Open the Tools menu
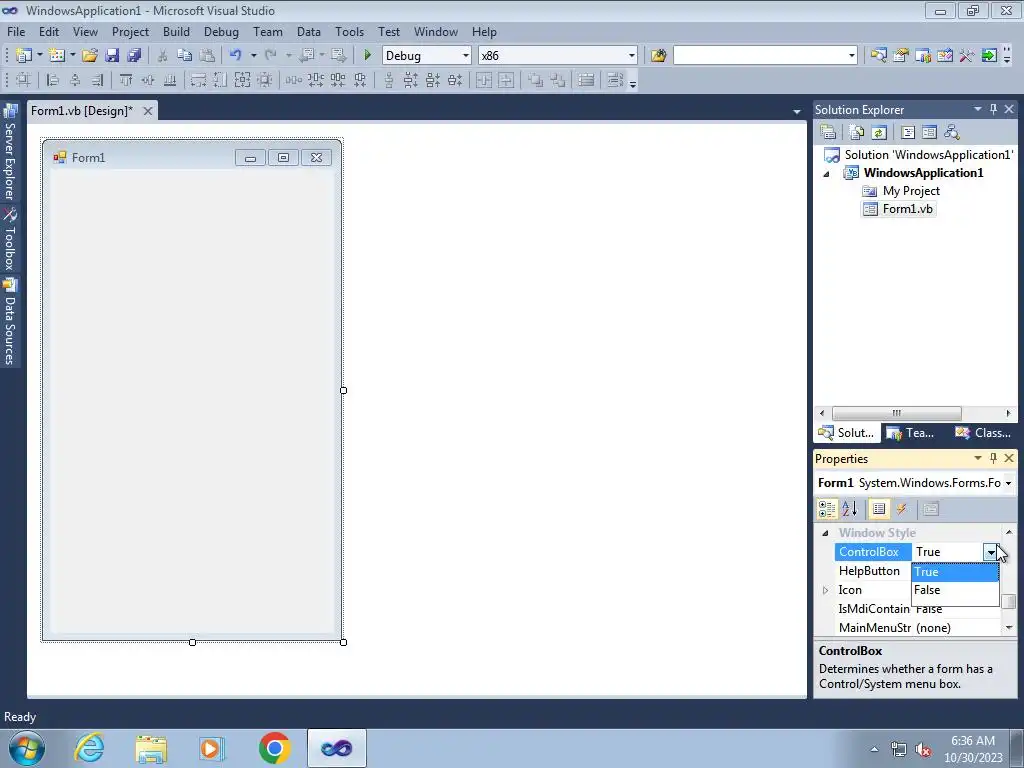Image resolution: width=1024 pixels, height=768 pixels. tap(349, 31)
